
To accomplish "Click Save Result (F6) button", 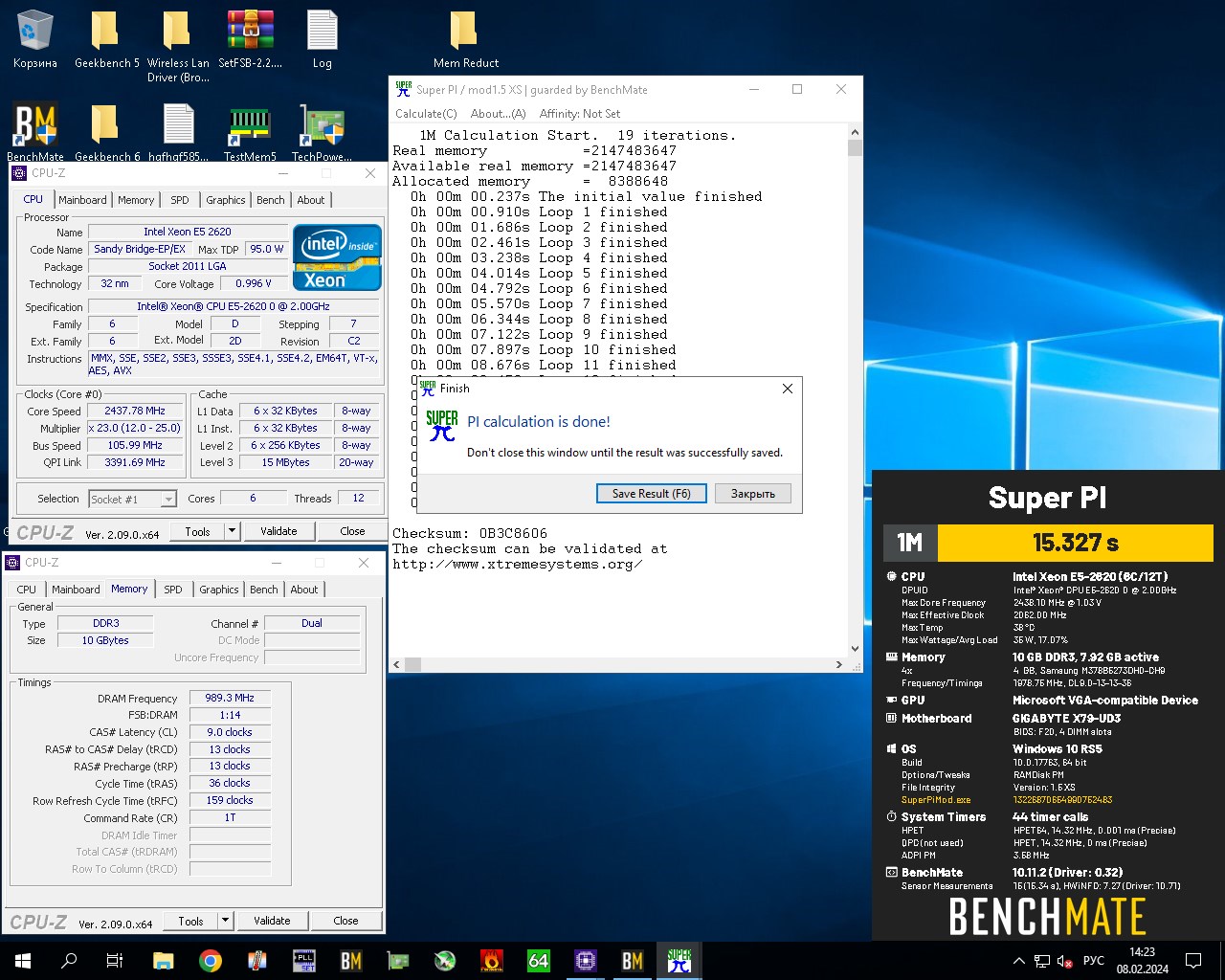I will (x=651, y=494).
